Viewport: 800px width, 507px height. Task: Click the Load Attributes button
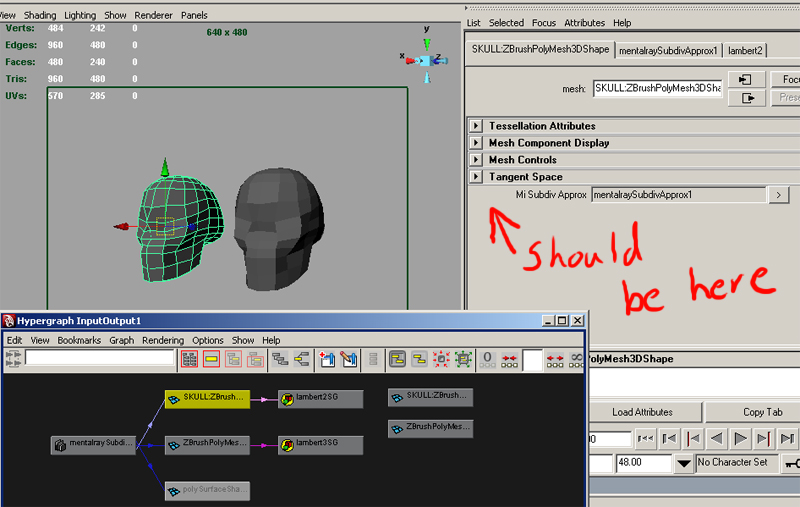click(x=642, y=412)
